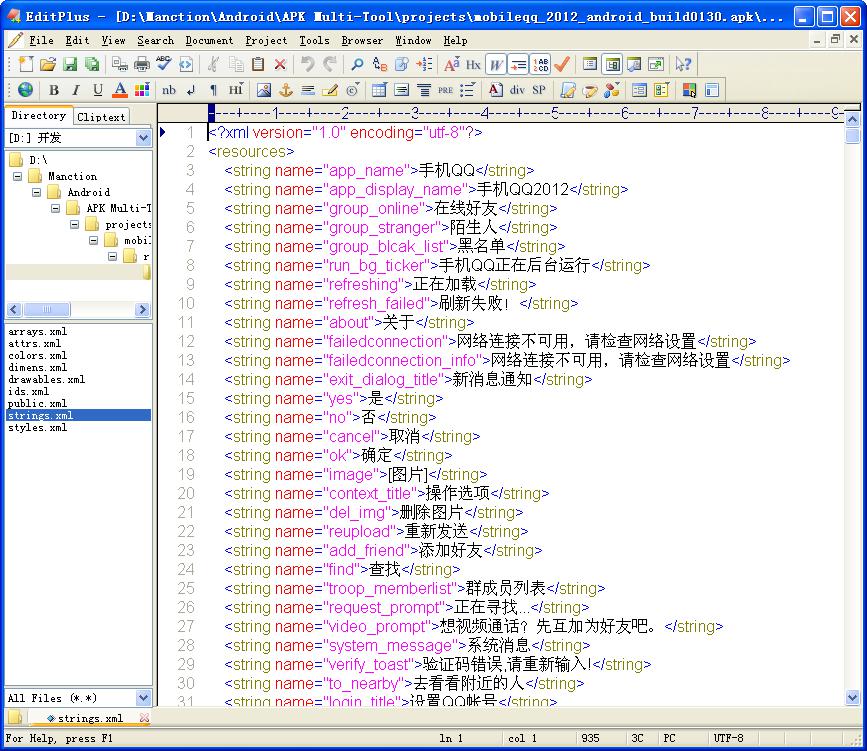Run spell check from the toolbar
Screen dimensions: 867x751
point(163,64)
